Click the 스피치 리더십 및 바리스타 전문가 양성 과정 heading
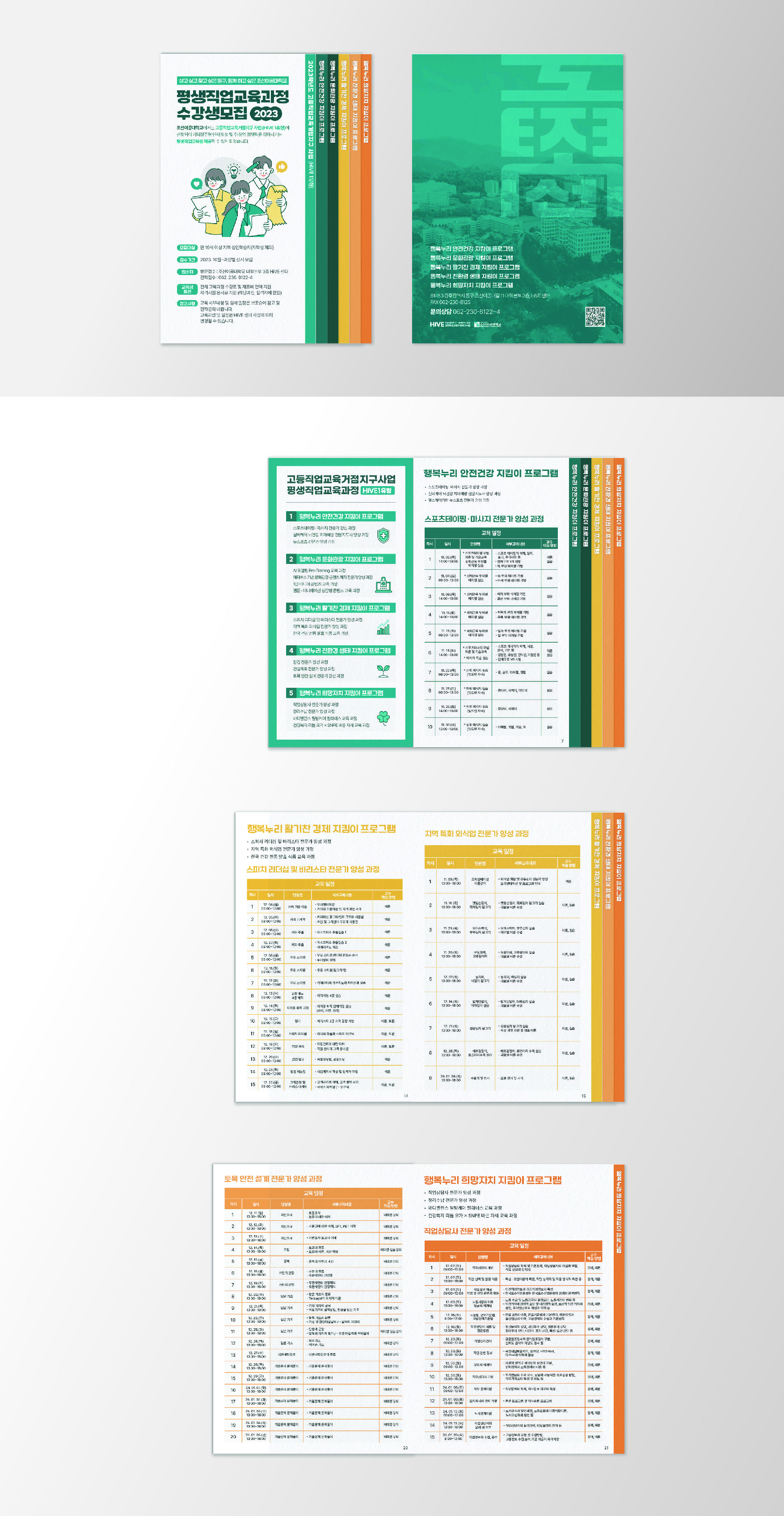This screenshot has width=784, height=1516. [x=313, y=869]
